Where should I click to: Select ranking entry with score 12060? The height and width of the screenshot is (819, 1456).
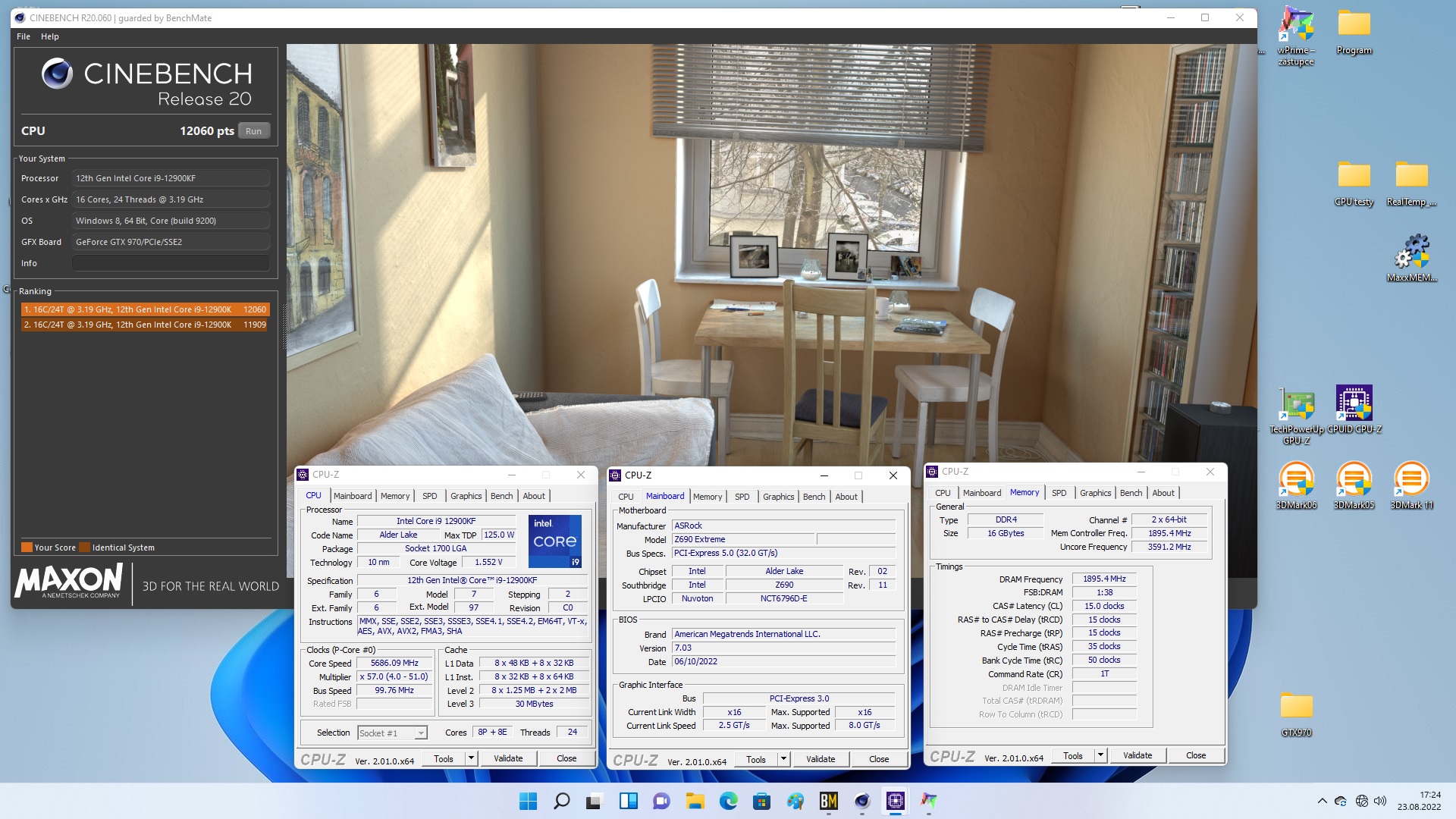click(x=145, y=309)
